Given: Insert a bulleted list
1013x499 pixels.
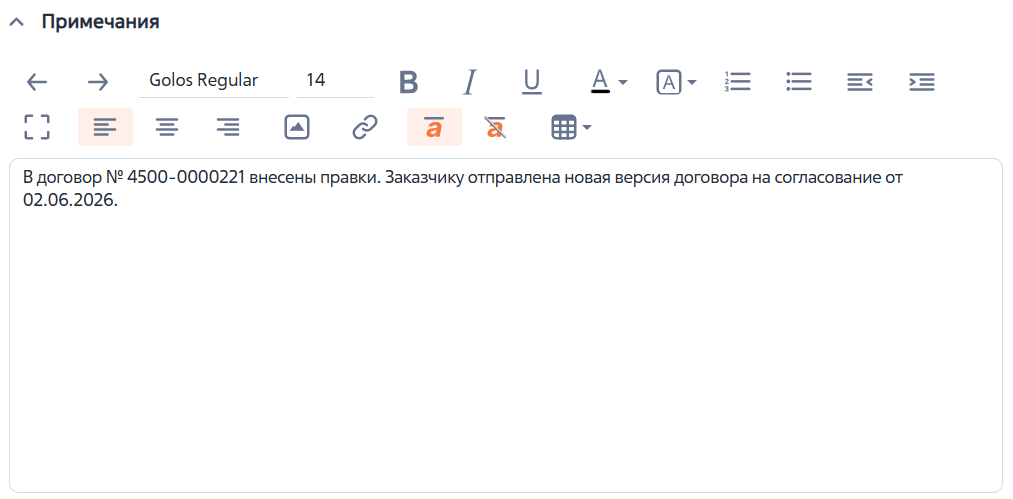Looking at the screenshot, I should pyautogui.click(x=799, y=81).
